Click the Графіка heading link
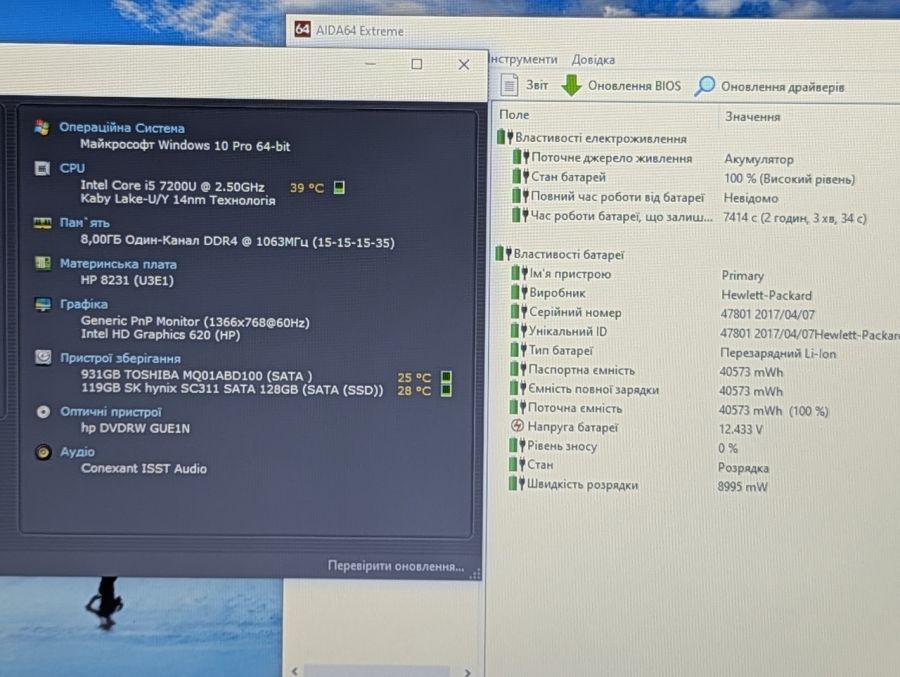The width and height of the screenshot is (900, 677). pyautogui.click(x=84, y=304)
